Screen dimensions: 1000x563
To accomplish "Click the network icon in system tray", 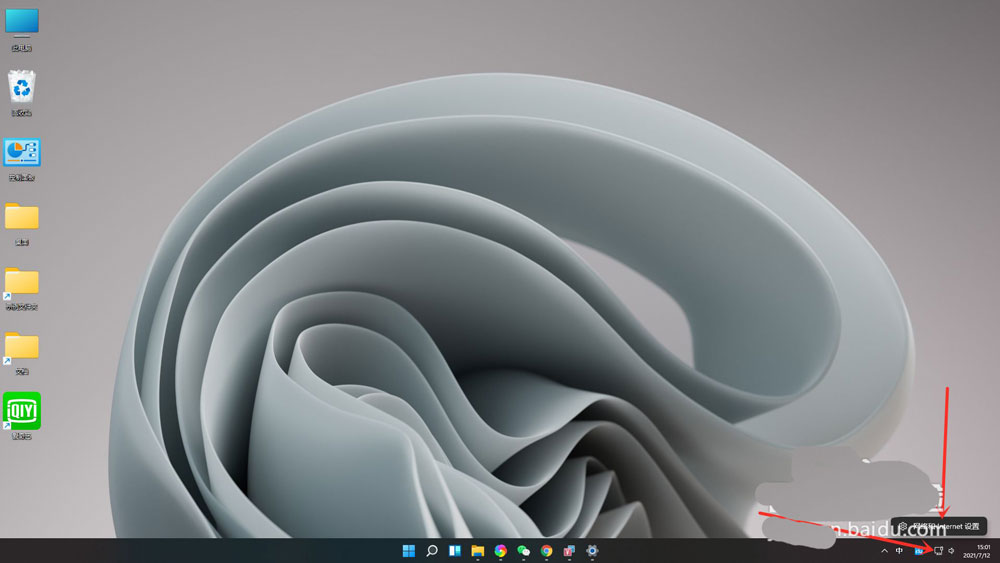I will (938, 551).
